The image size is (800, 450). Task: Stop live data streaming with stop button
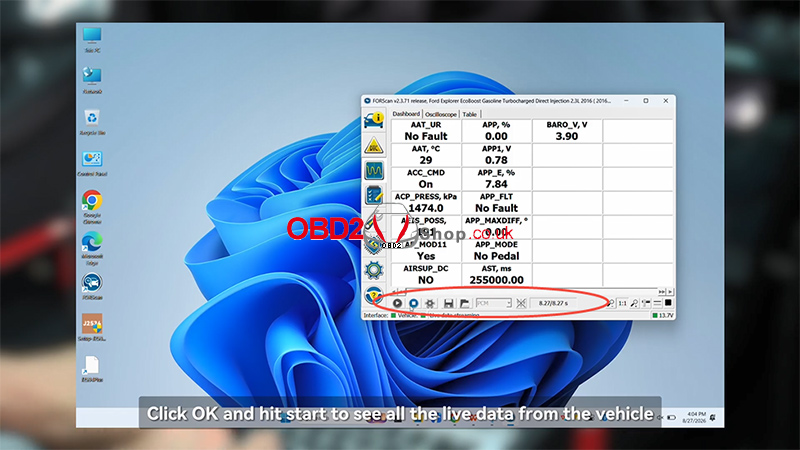tap(414, 303)
